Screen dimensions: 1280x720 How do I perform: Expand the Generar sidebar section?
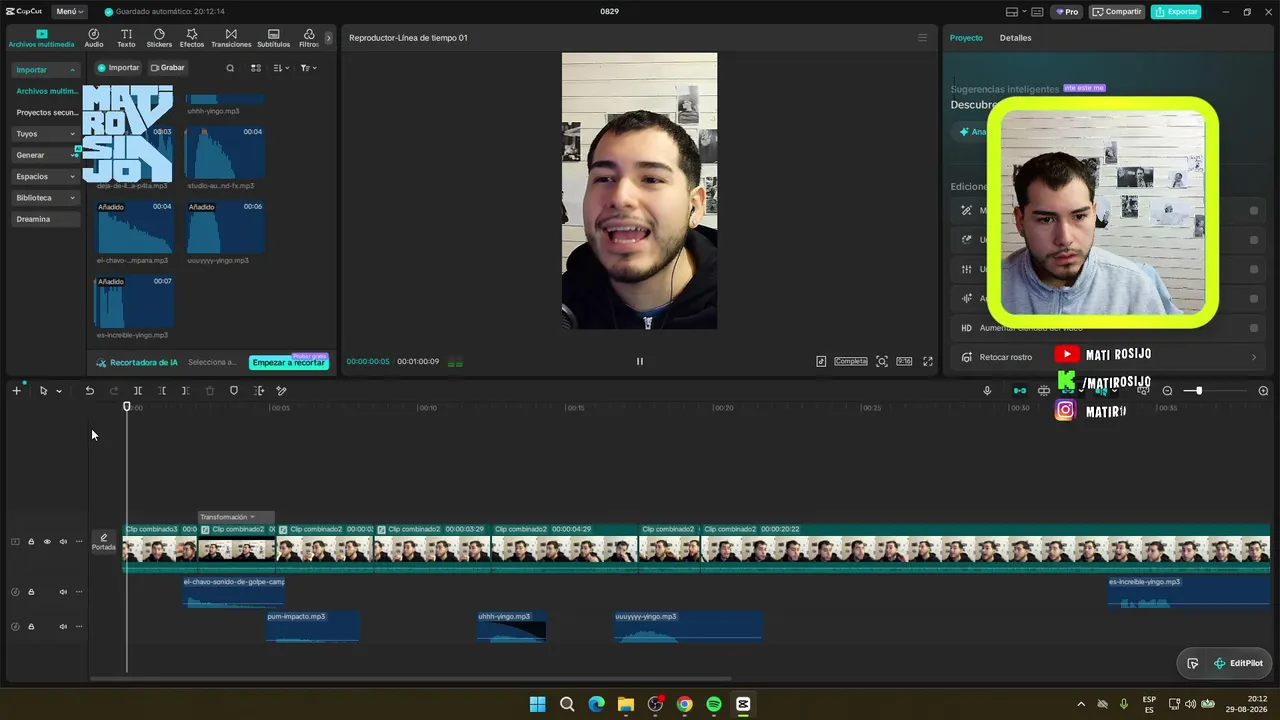pyautogui.click(x=45, y=155)
